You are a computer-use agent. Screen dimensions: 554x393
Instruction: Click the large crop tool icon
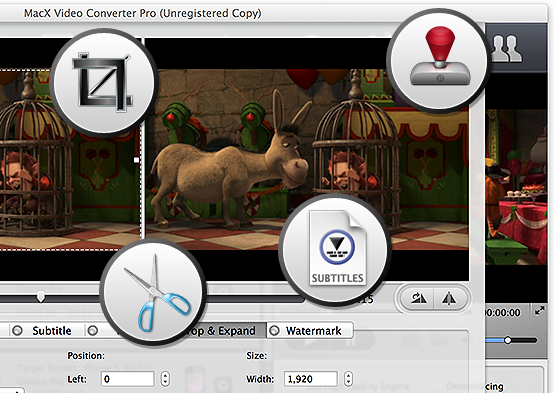(x=102, y=82)
